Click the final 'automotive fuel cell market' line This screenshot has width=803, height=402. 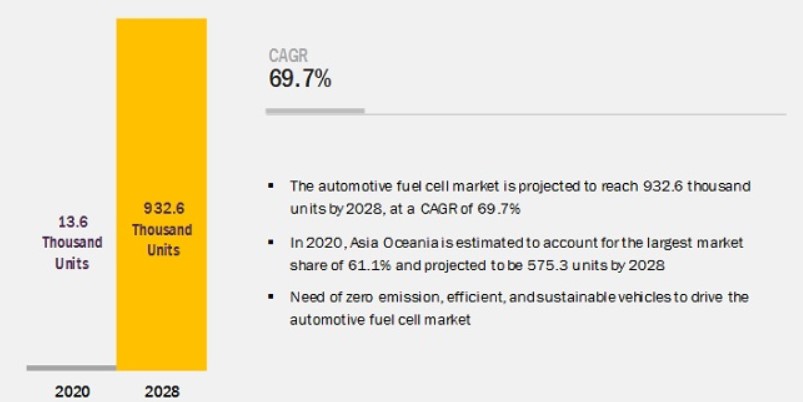point(380,320)
